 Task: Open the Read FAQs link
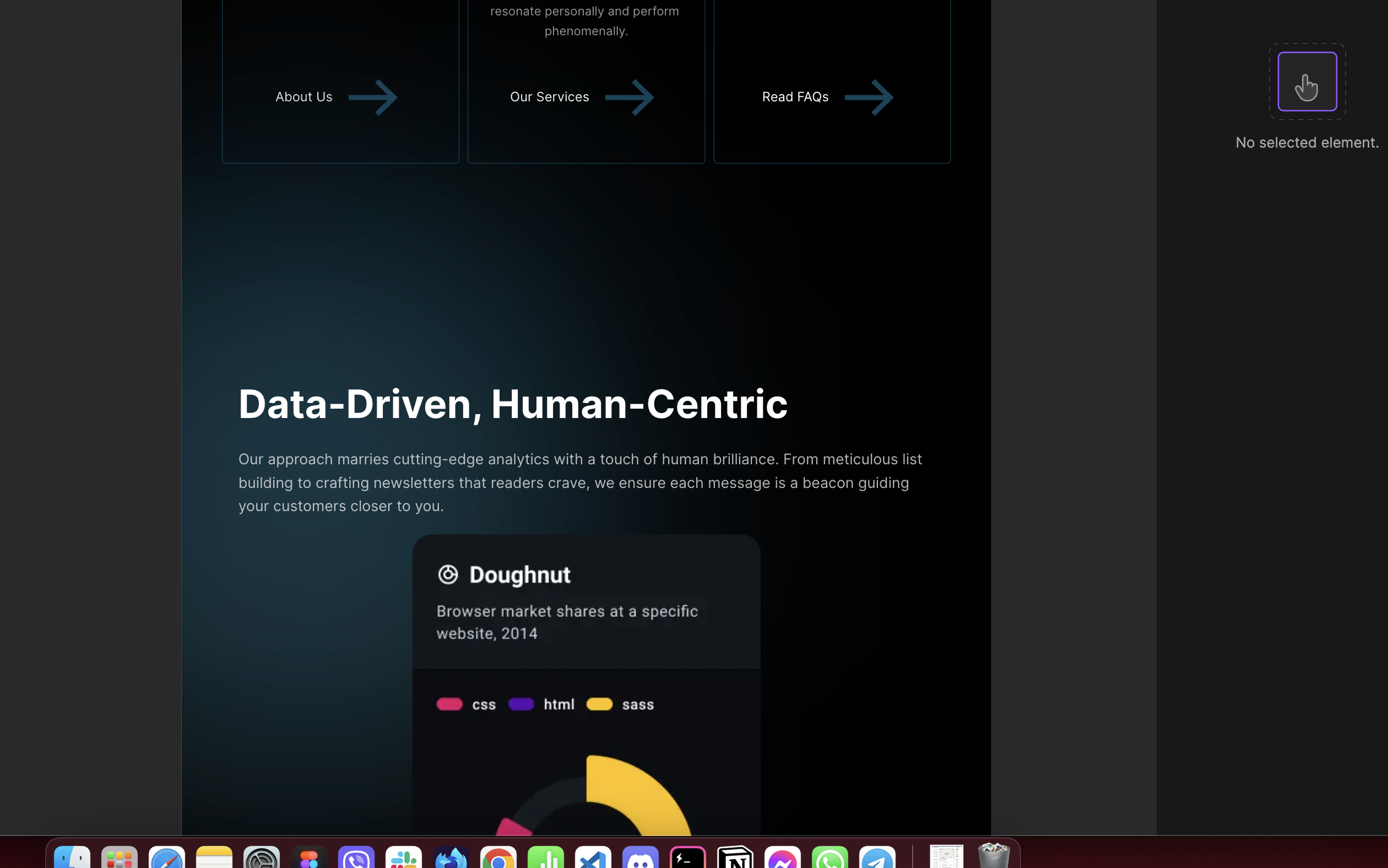pyautogui.click(x=795, y=97)
